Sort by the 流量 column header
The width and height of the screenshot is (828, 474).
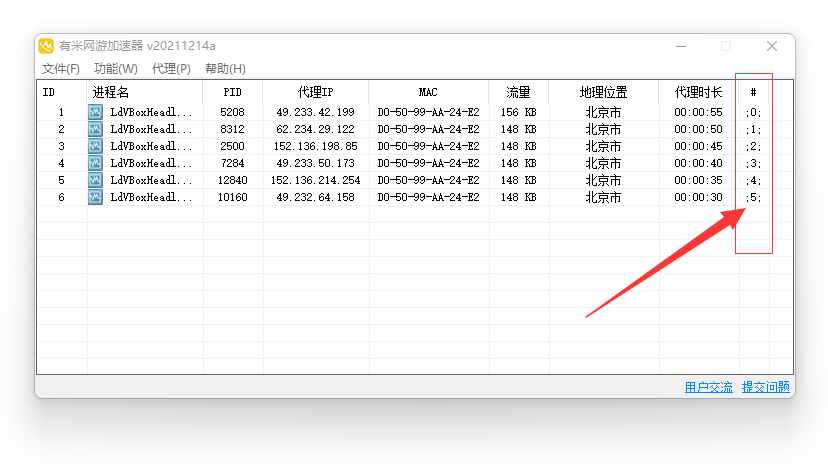pyautogui.click(x=518, y=92)
